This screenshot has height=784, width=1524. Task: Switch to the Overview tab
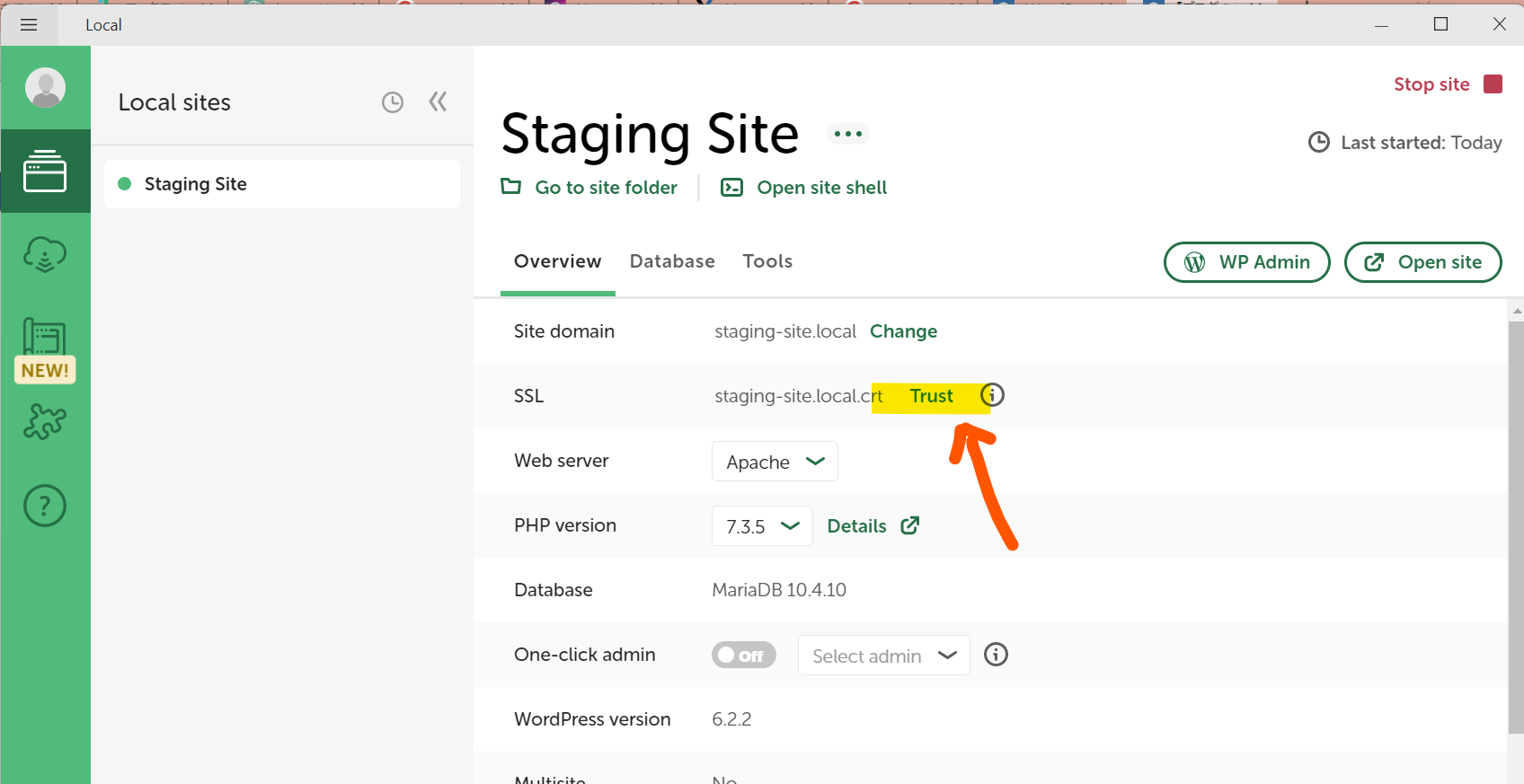click(557, 261)
